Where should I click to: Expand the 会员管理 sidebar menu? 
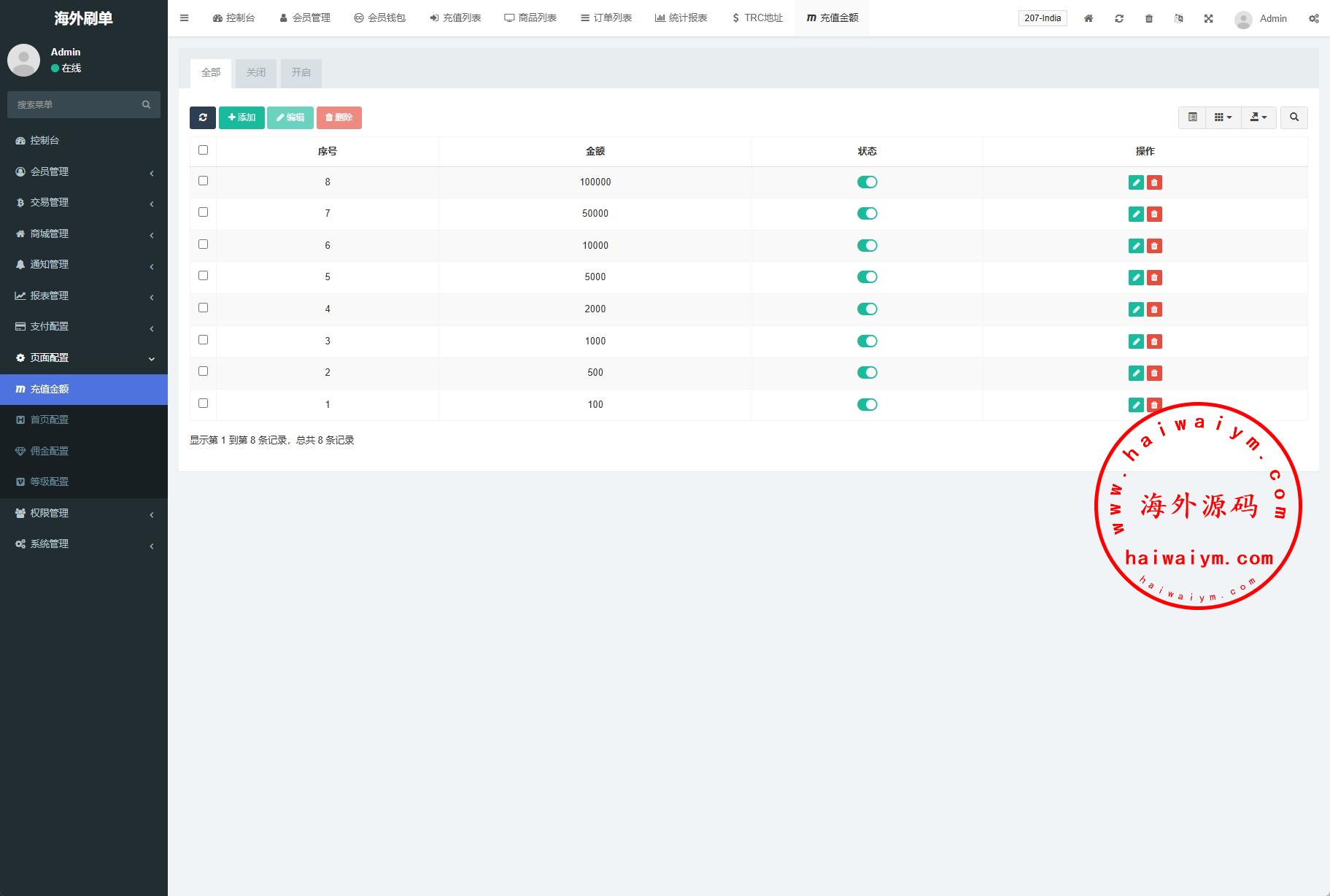(84, 171)
